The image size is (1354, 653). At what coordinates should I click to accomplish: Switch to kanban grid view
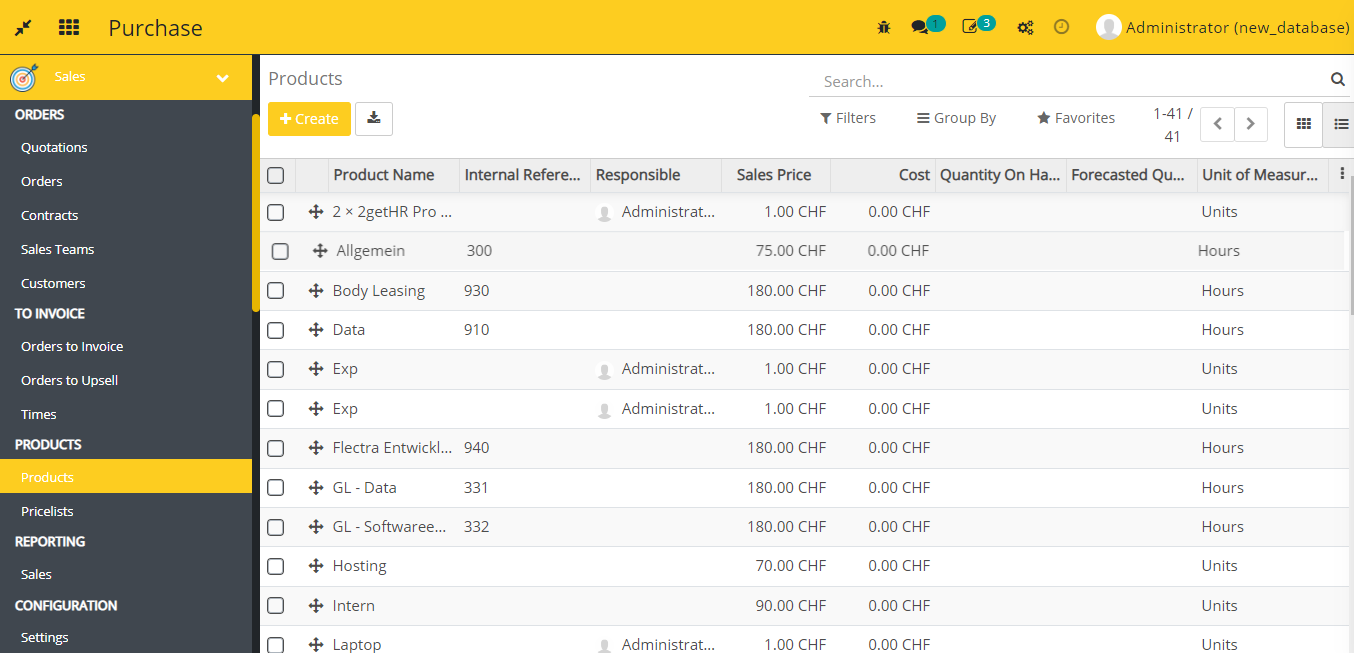[1303, 124]
